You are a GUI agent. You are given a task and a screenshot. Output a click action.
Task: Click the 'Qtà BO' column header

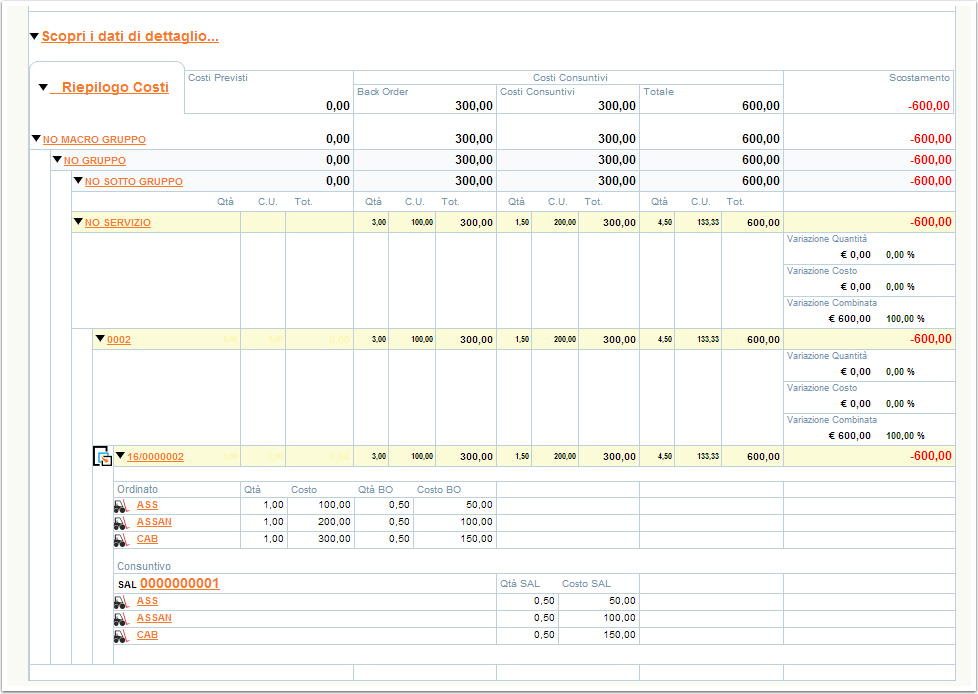click(x=375, y=489)
